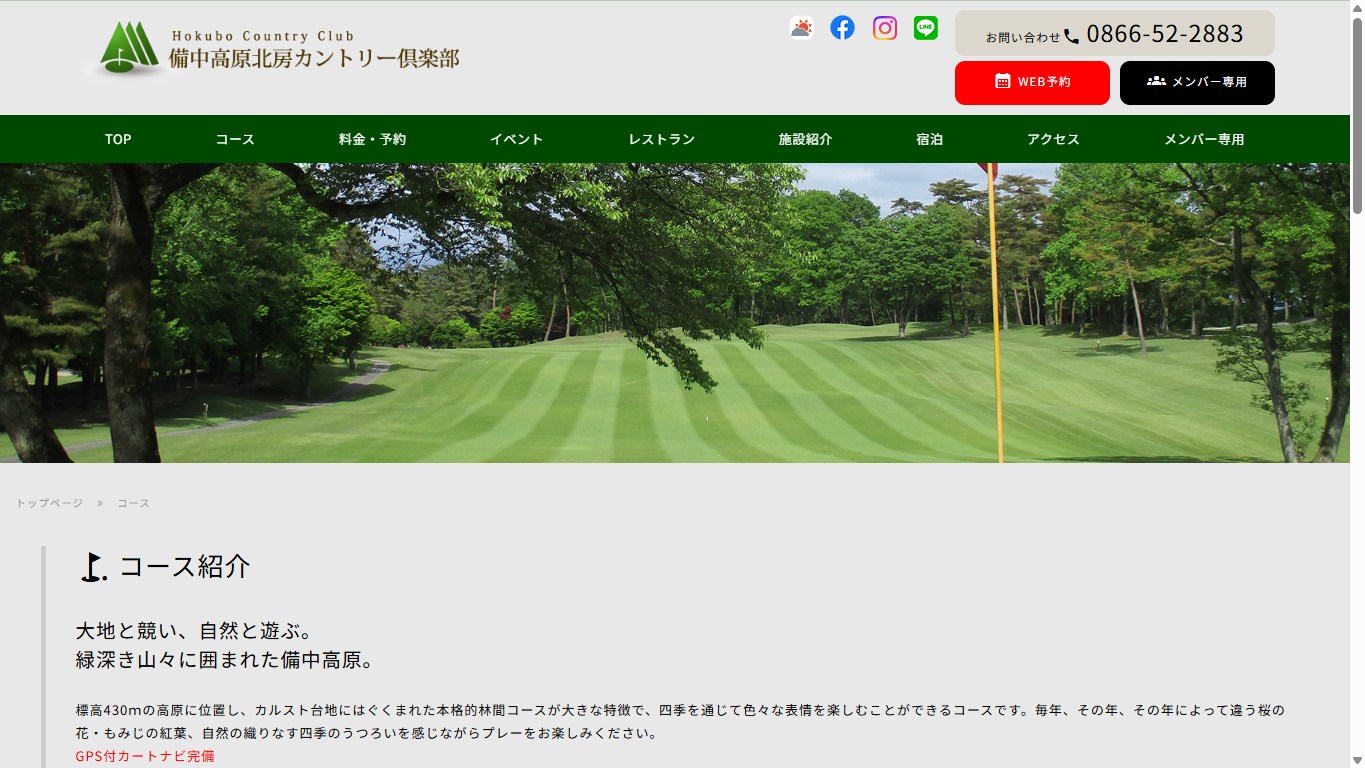The image size is (1365, 768).
Task: Open the LINE icon link
Action: point(926,28)
